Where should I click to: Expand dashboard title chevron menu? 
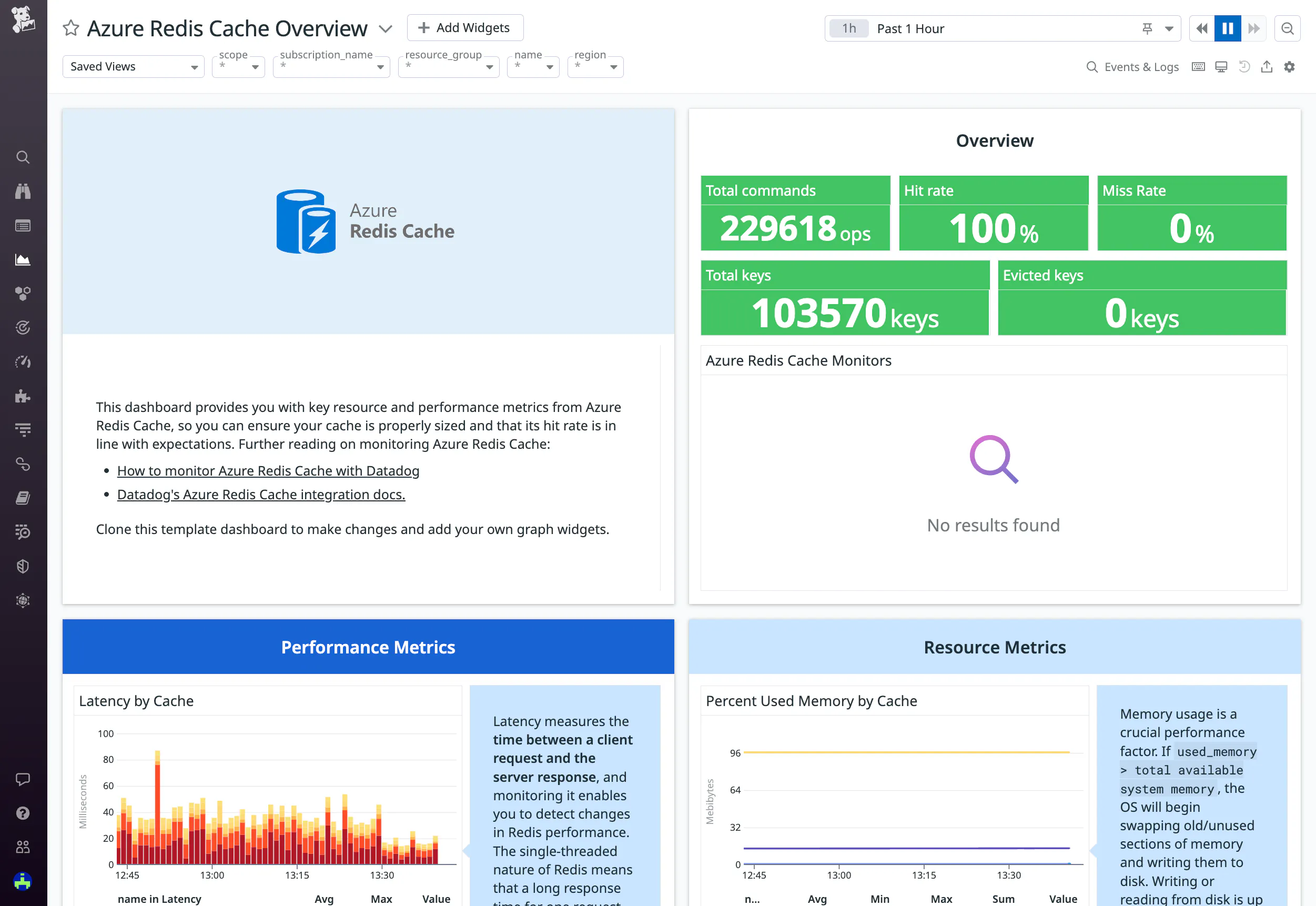coord(386,28)
